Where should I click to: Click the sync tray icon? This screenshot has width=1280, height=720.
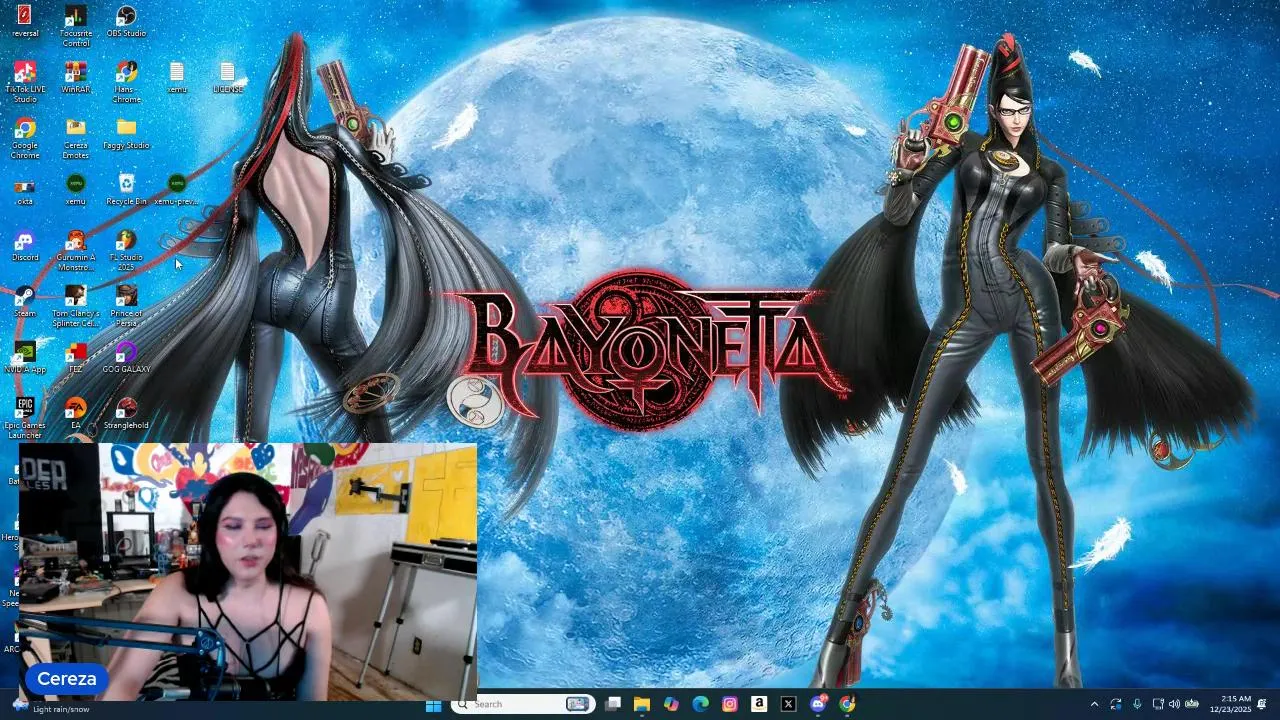click(1116, 705)
